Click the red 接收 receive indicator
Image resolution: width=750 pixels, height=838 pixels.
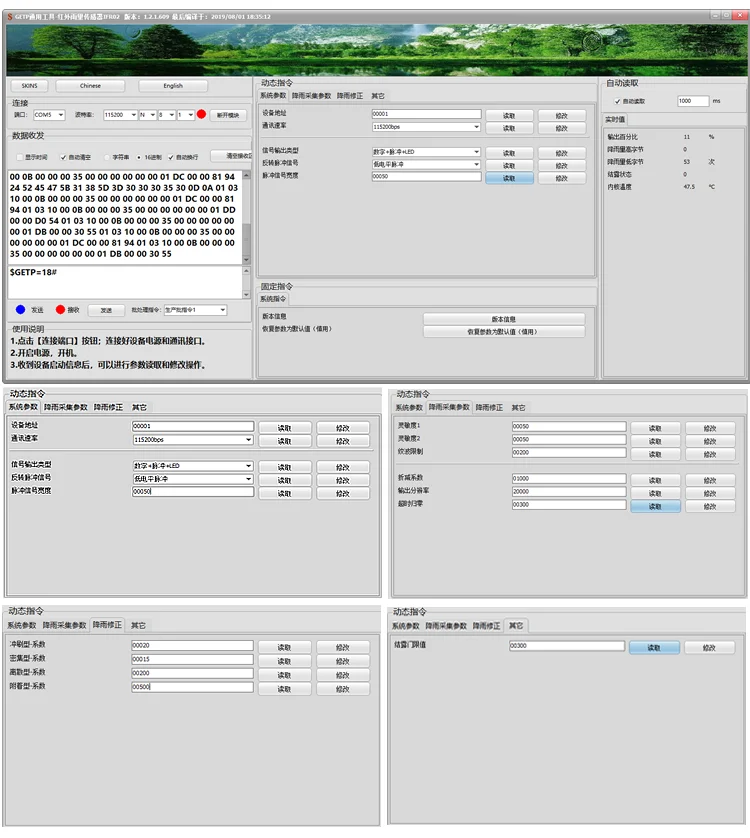click(x=60, y=309)
